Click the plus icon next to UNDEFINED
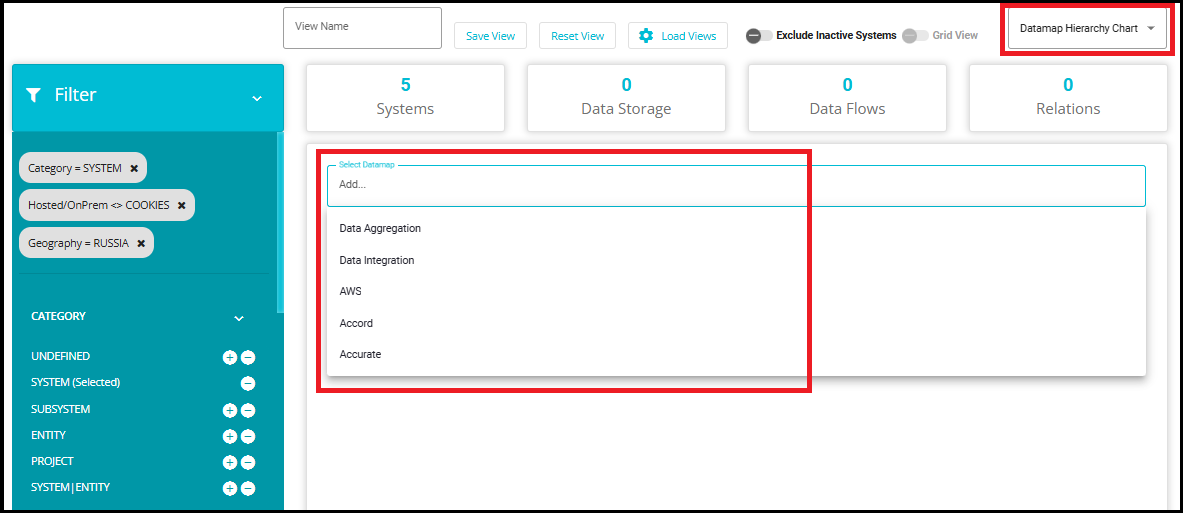Viewport: 1183px width, 513px height. coord(229,357)
